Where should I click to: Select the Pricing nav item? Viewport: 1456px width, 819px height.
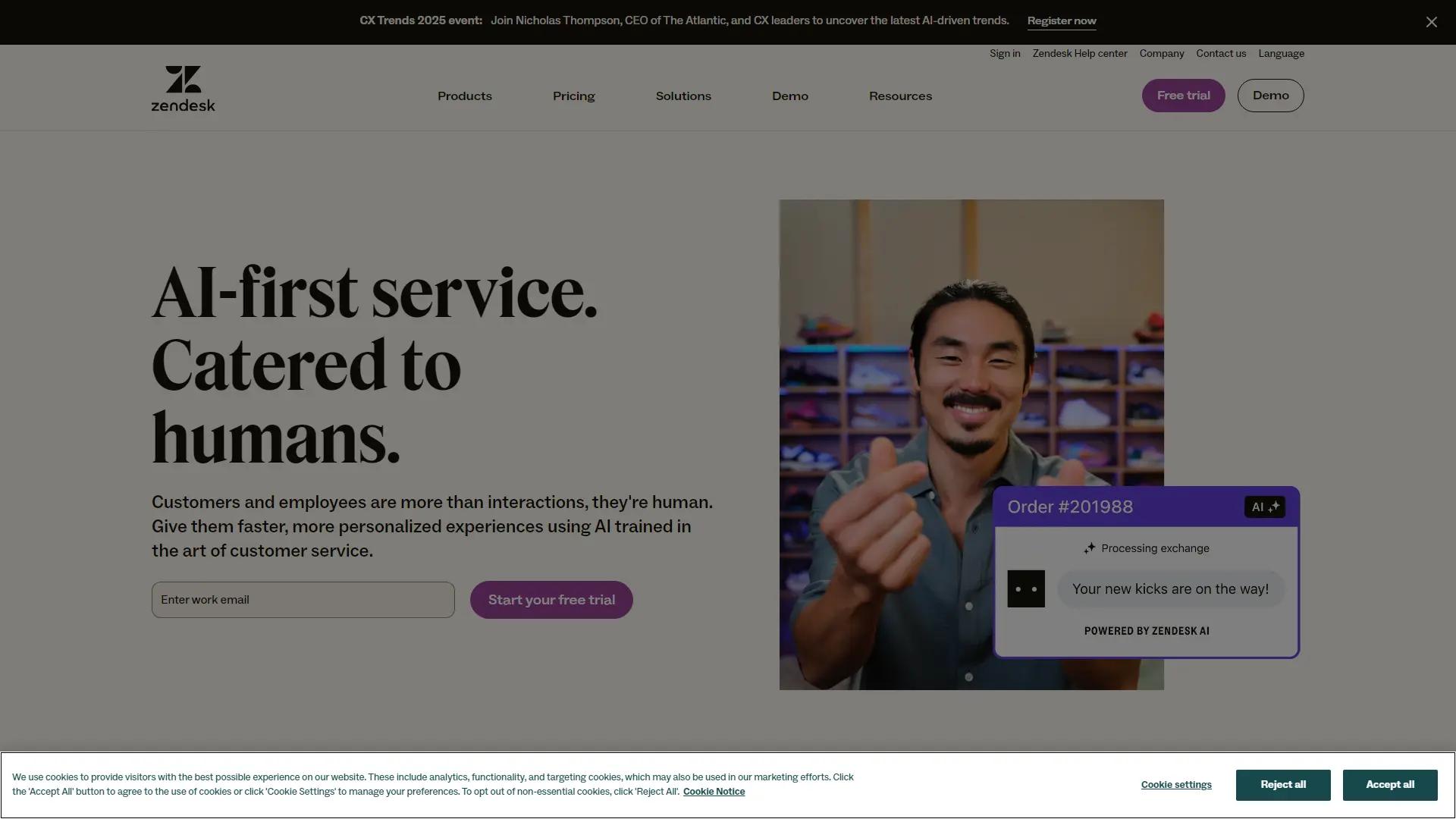(x=573, y=96)
